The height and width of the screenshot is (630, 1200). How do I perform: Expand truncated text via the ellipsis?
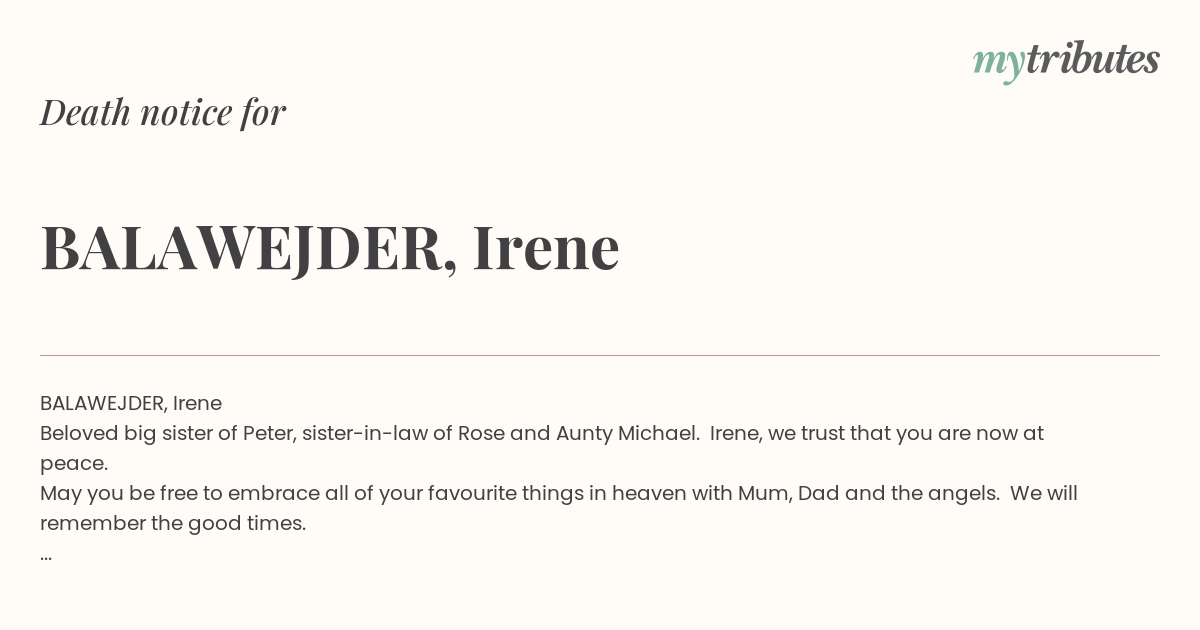click(x=46, y=554)
